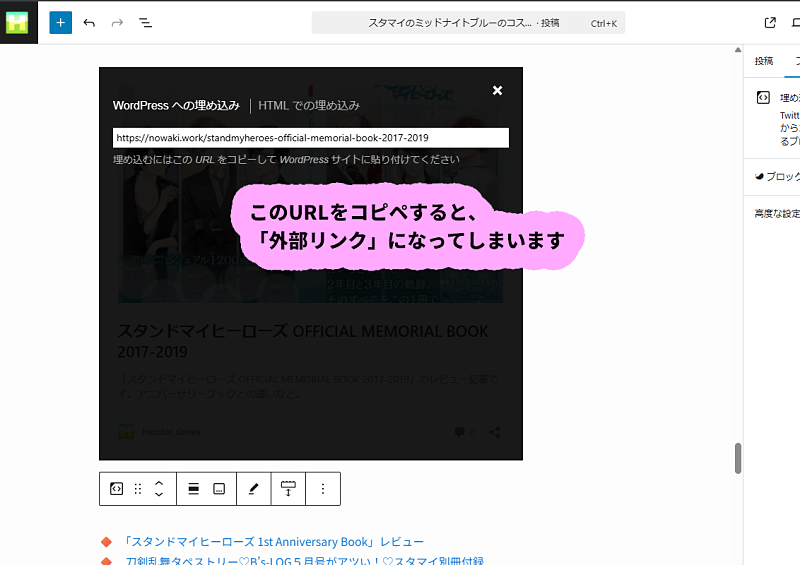This screenshot has width=800, height=565.
Task: Click the embed block icon in sidebar
Action: [763, 97]
